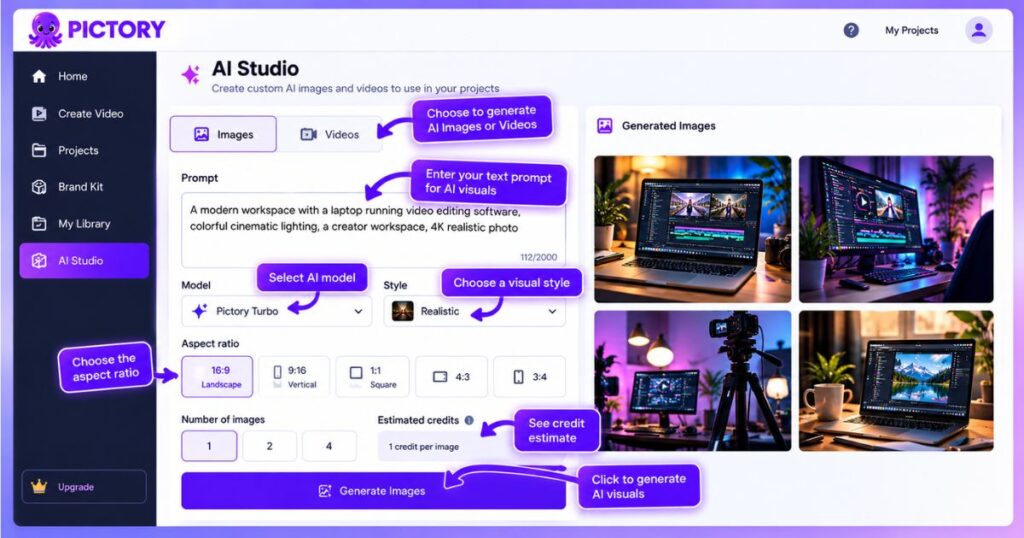Click the Upgrade button
Image resolution: width=1024 pixels, height=538 pixels.
point(84,486)
